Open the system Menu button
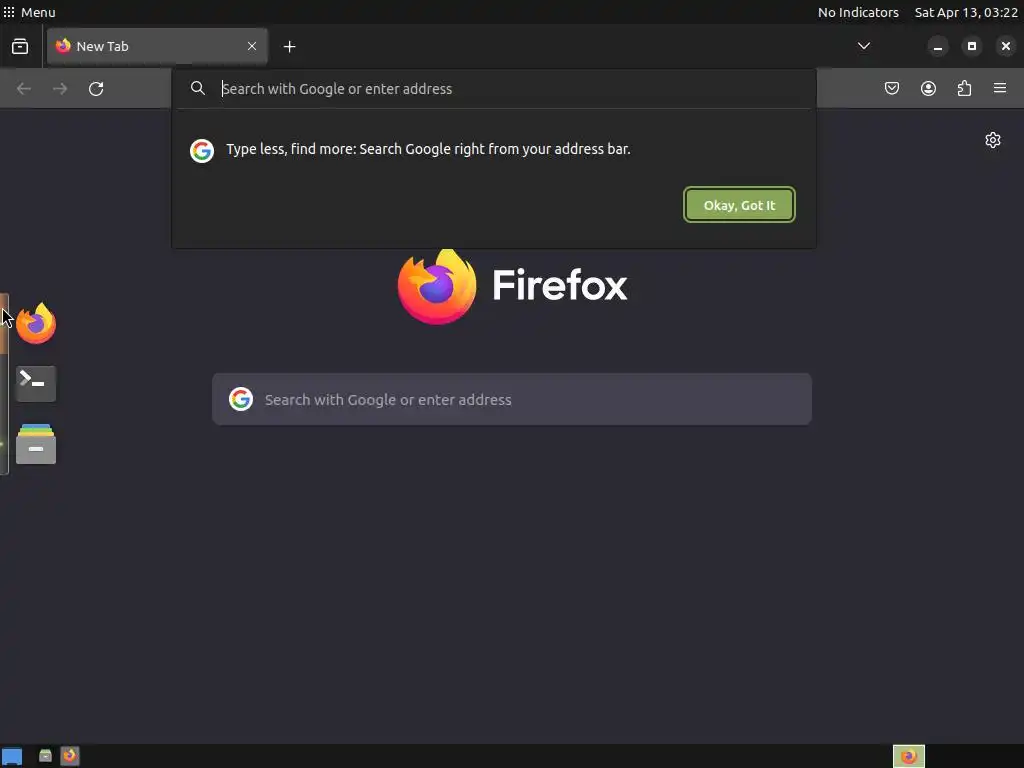The height and width of the screenshot is (768, 1024). pos(29,12)
